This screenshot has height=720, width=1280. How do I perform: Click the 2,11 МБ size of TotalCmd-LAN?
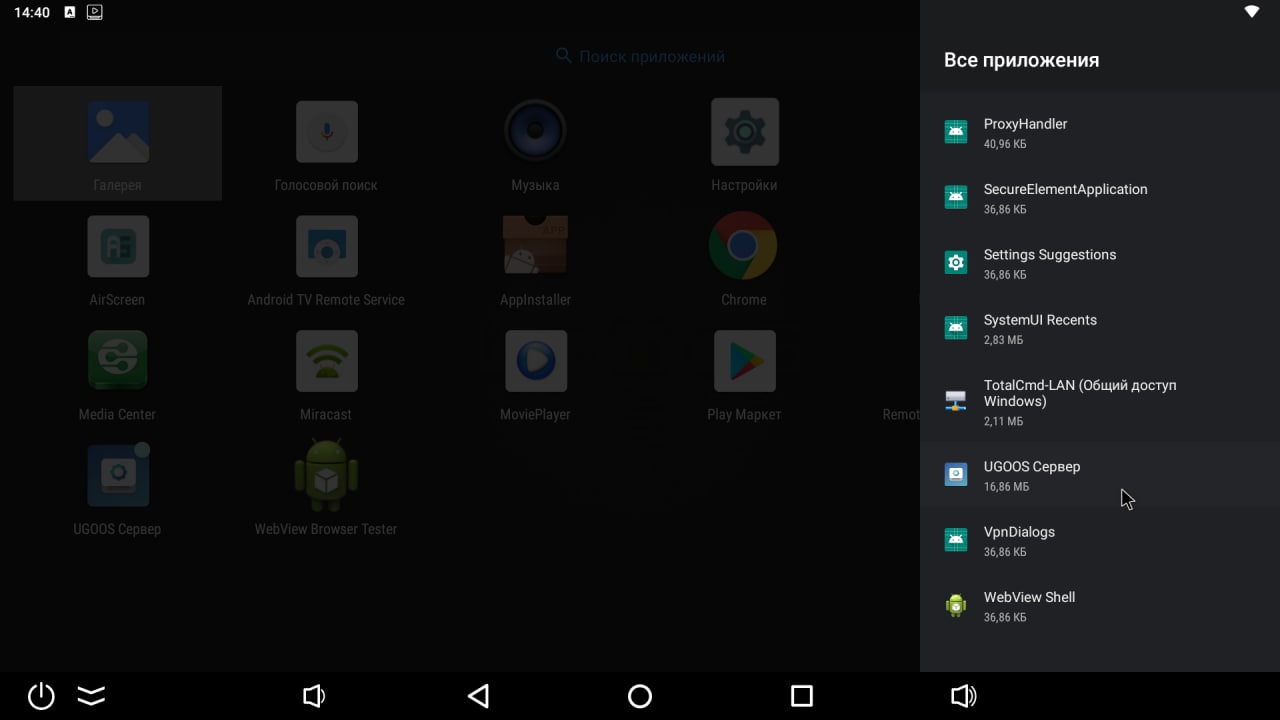coord(1003,422)
